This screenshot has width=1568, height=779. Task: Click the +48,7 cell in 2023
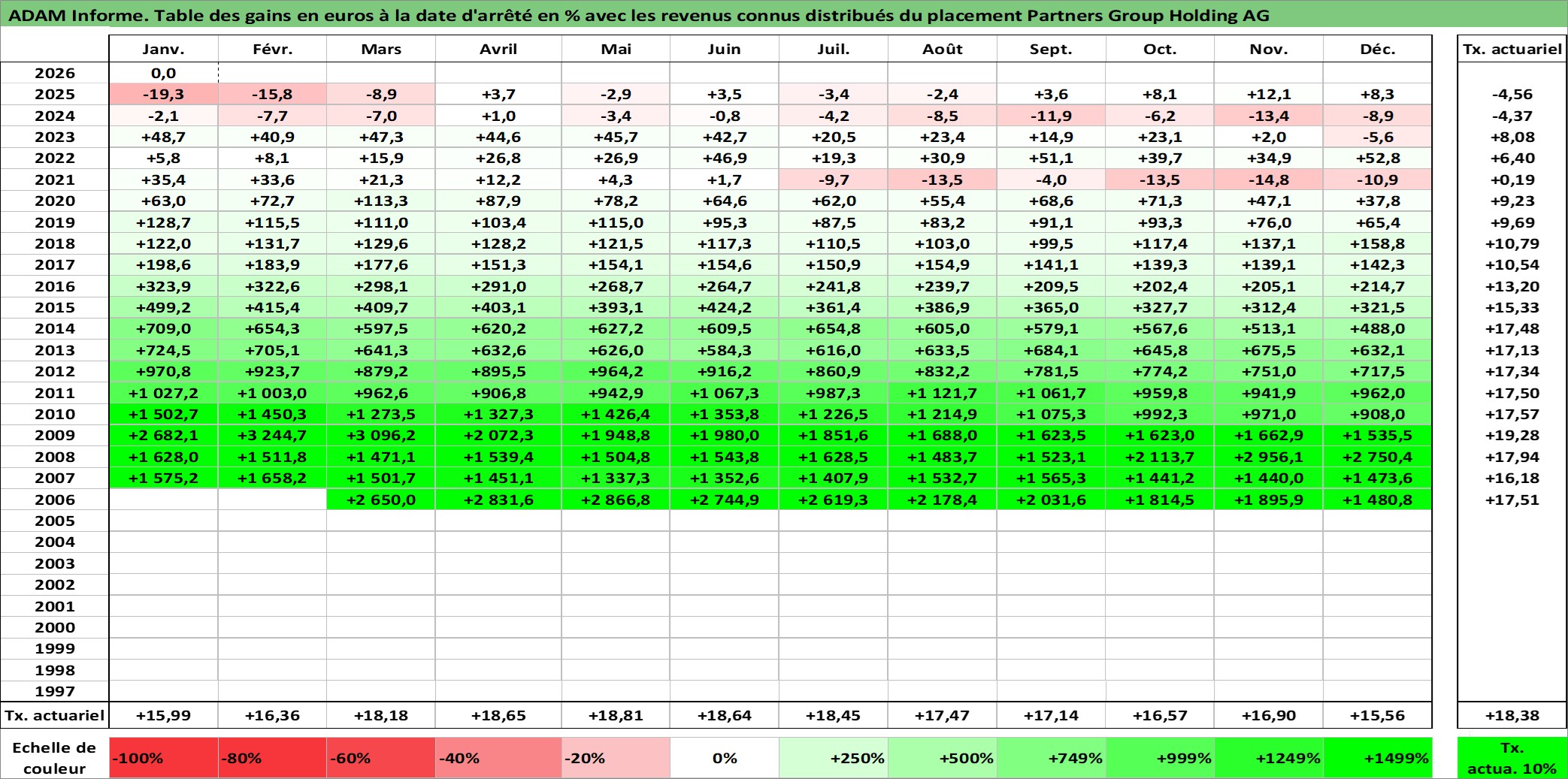pyautogui.click(x=163, y=137)
